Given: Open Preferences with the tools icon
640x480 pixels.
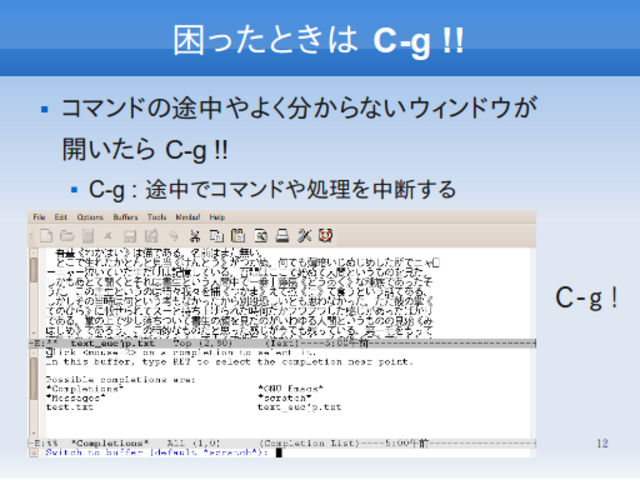Looking at the screenshot, I should click(304, 236).
